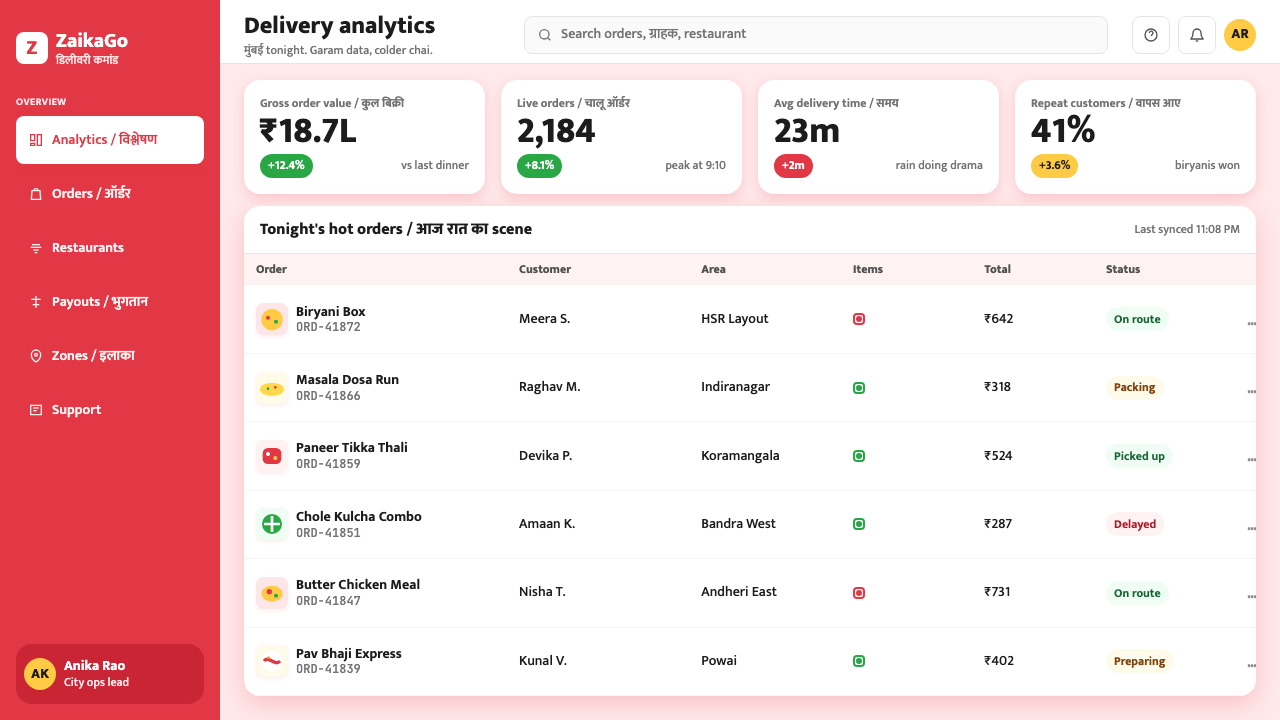This screenshot has height=720, width=1280.
Task: Click the Biryani Box food icon
Action: (x=272, y=319)
